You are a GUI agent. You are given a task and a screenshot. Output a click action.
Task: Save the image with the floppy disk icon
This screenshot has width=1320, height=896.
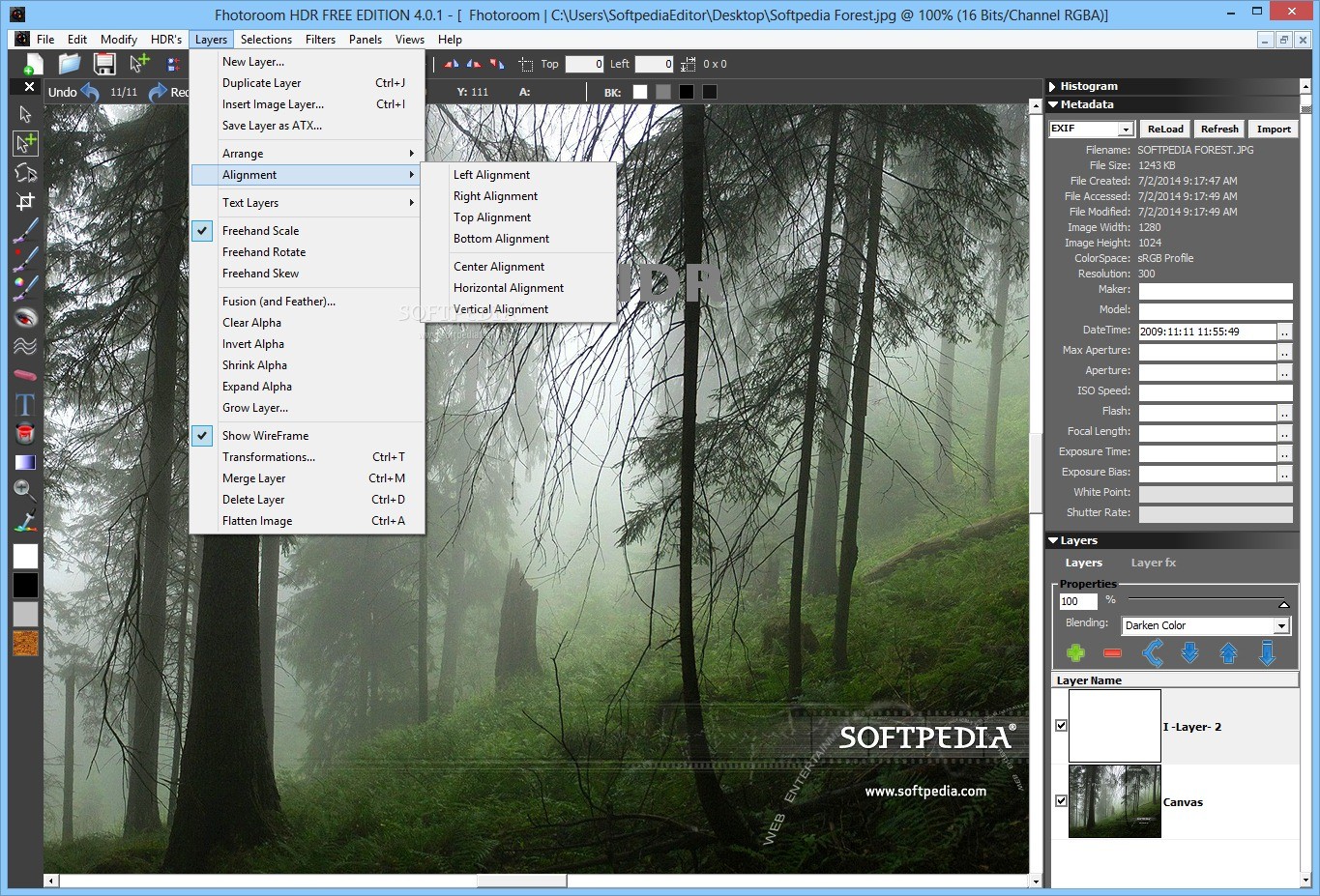104,64
